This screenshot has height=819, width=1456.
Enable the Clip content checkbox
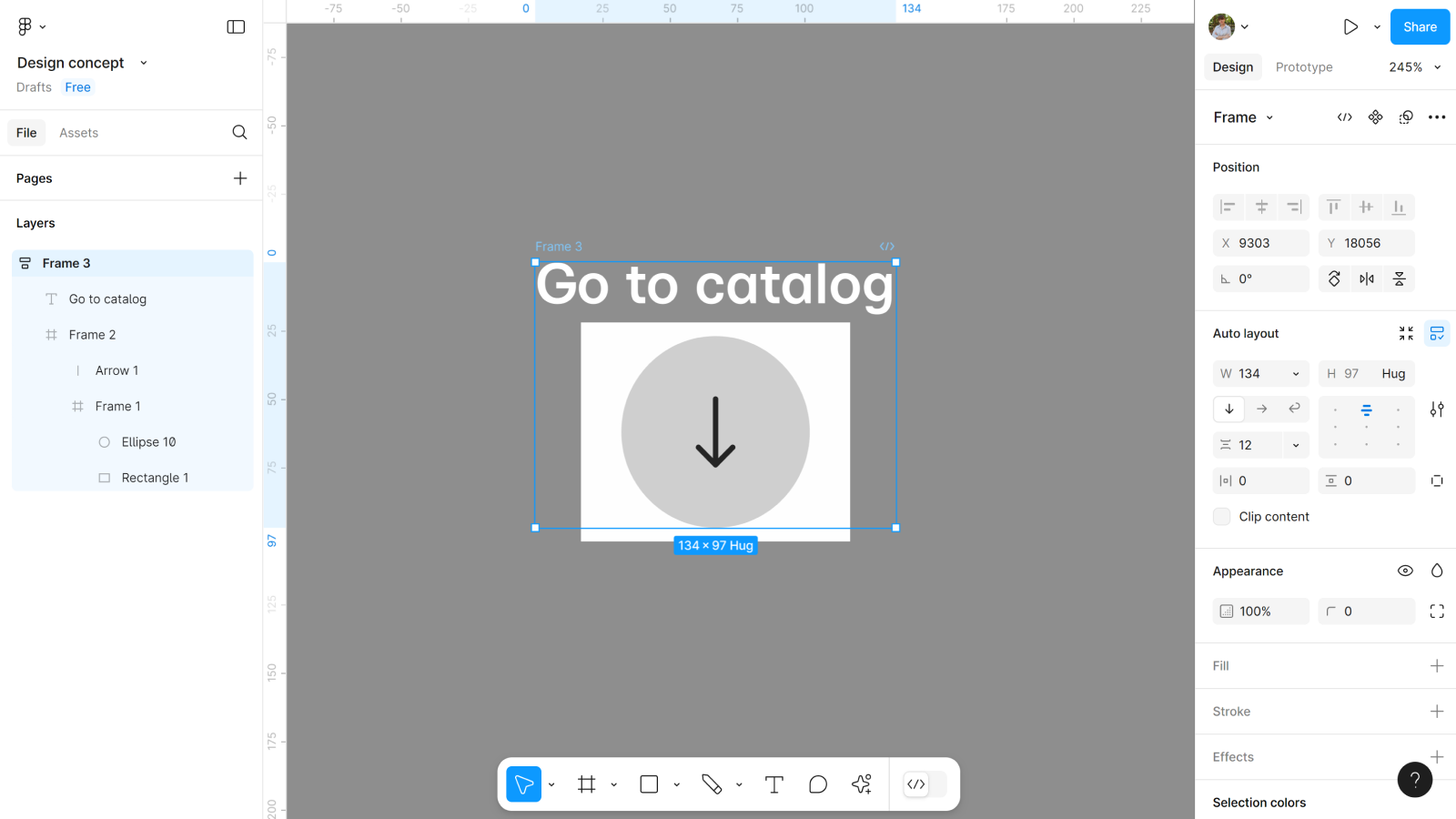tap(1221, 517)
